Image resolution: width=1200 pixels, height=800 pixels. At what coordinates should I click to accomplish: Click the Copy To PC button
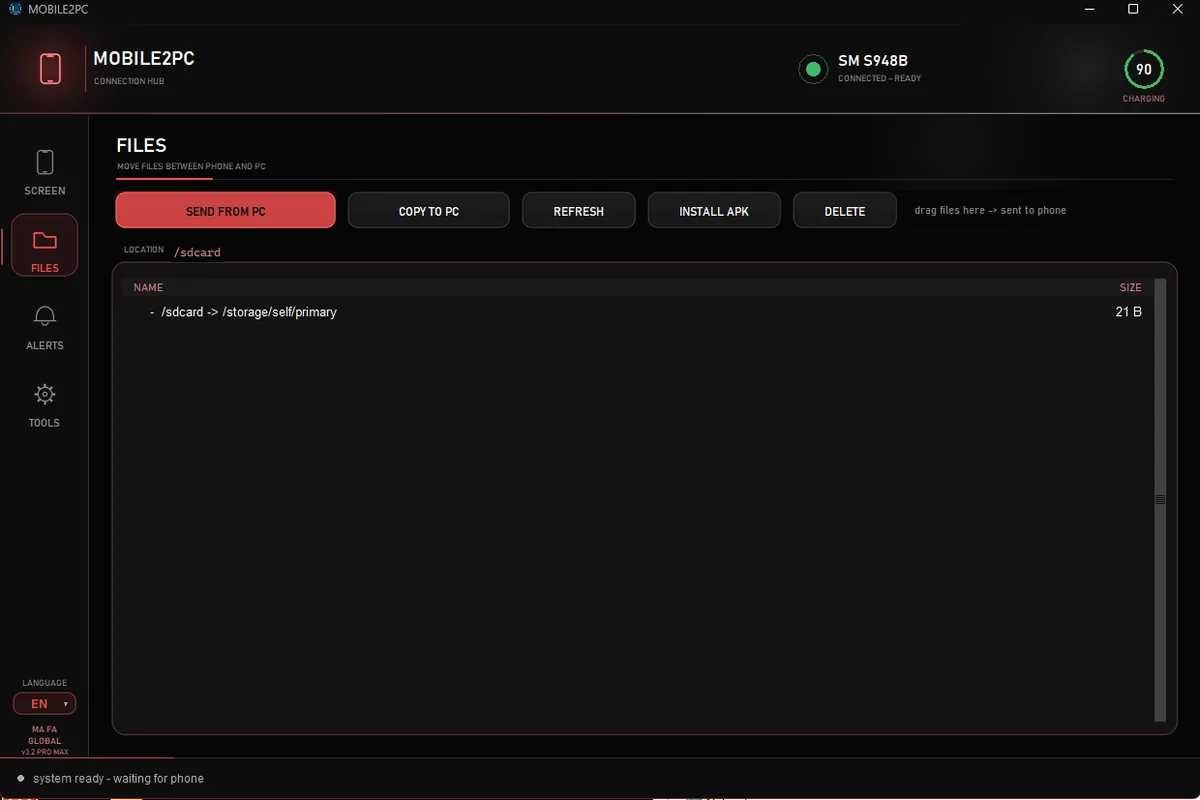(x=429, y=211)
